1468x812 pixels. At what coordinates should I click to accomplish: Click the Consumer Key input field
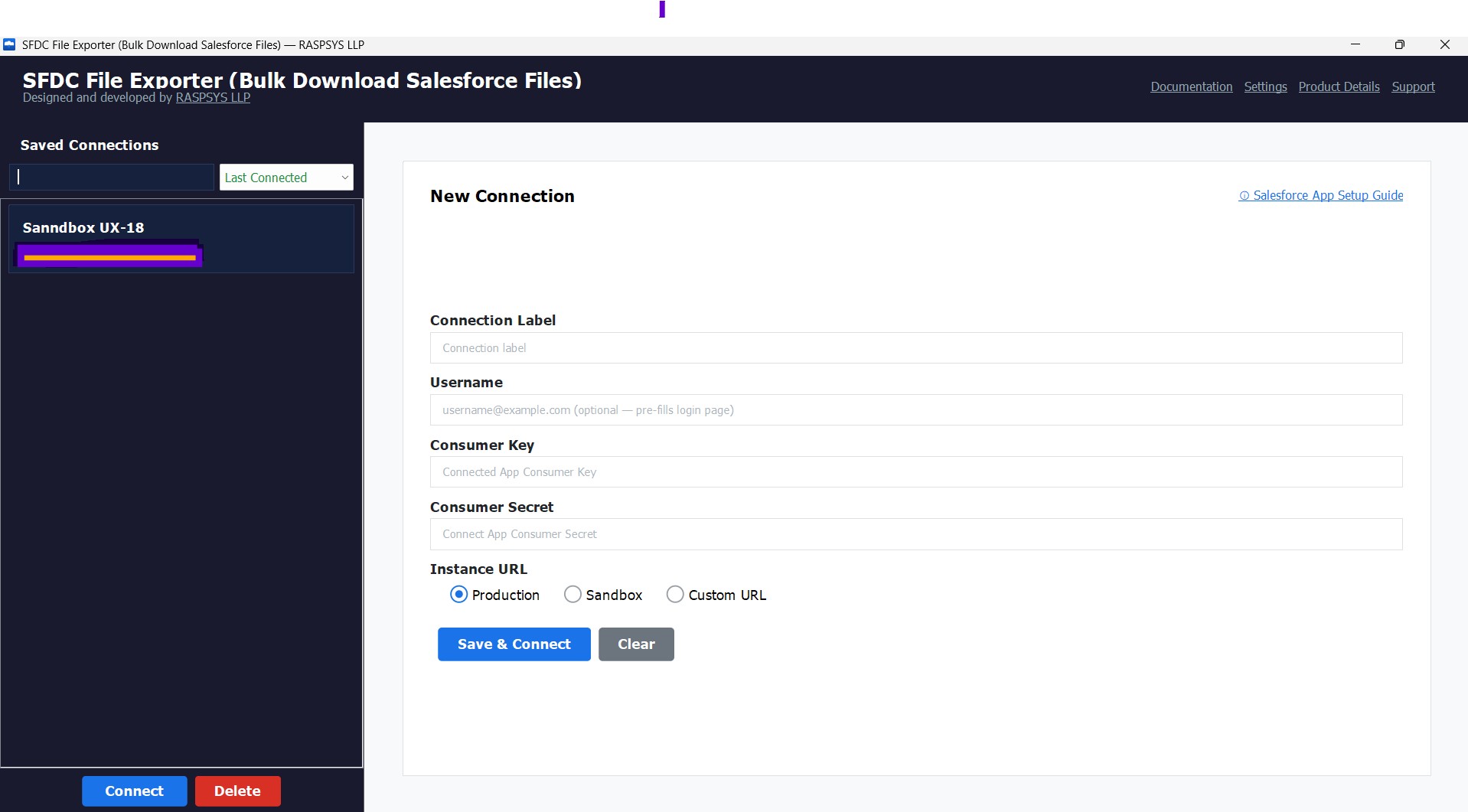915,471
